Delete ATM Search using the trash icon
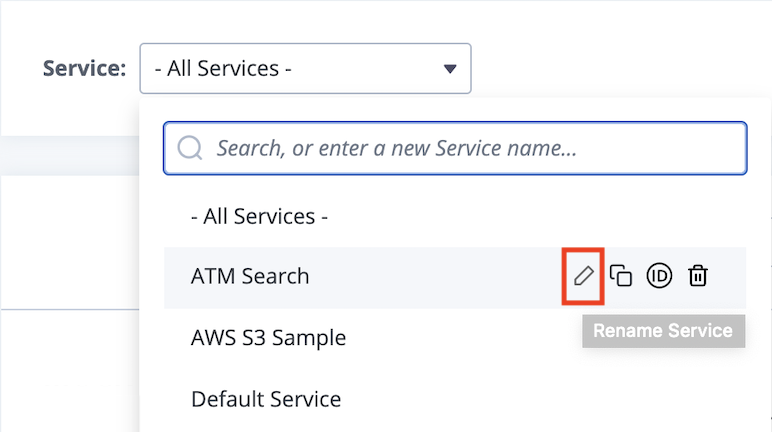772x432 pixels. (698, 276)
